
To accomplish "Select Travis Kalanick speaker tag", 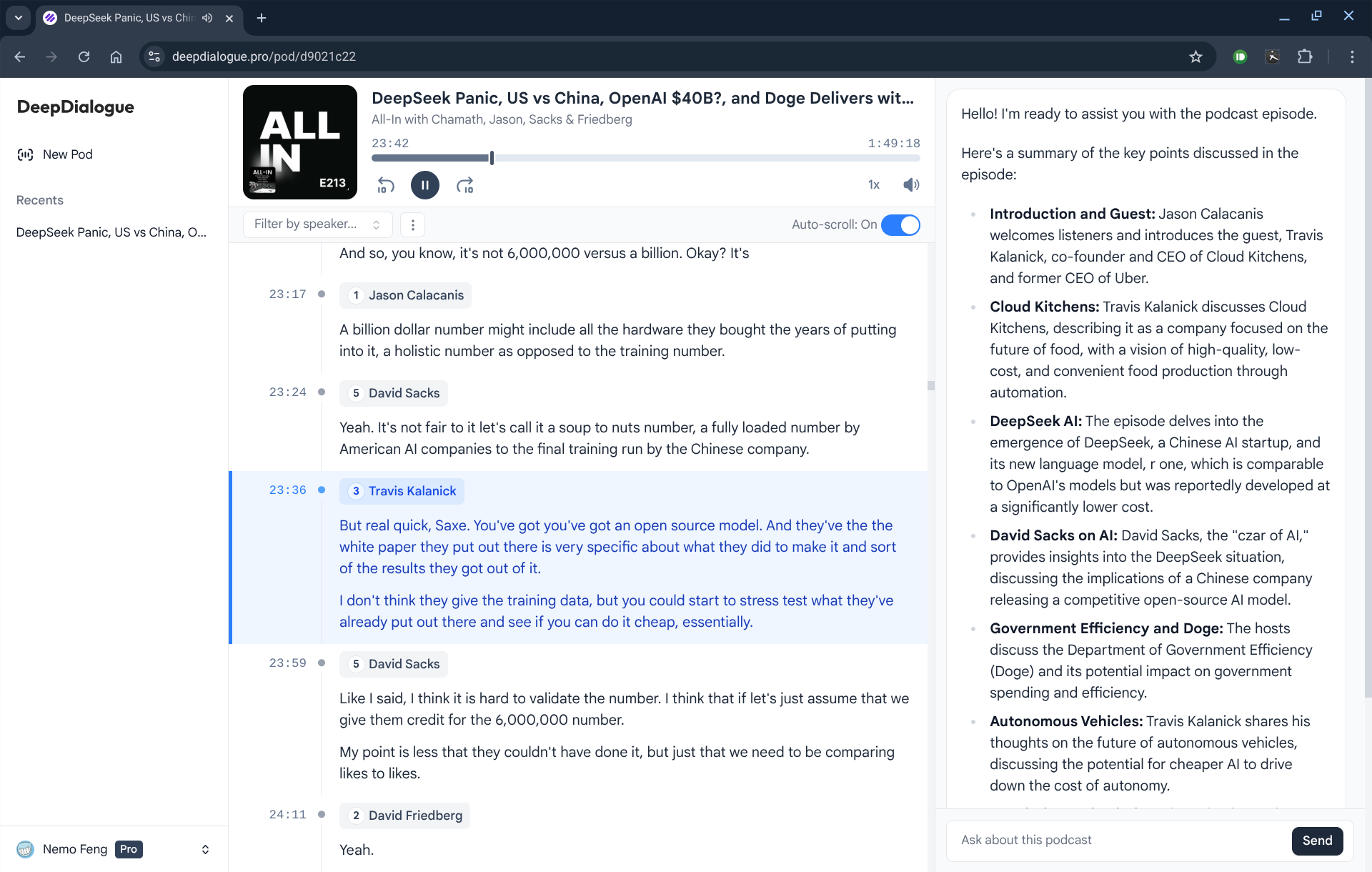I will coord(402,491).
